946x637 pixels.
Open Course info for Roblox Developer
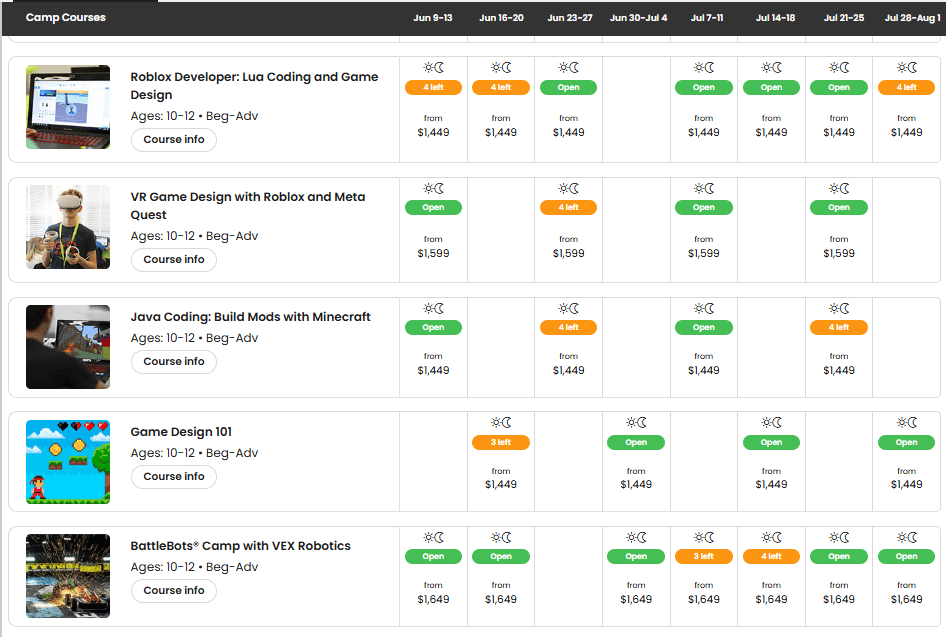click(x=174, y=140)
